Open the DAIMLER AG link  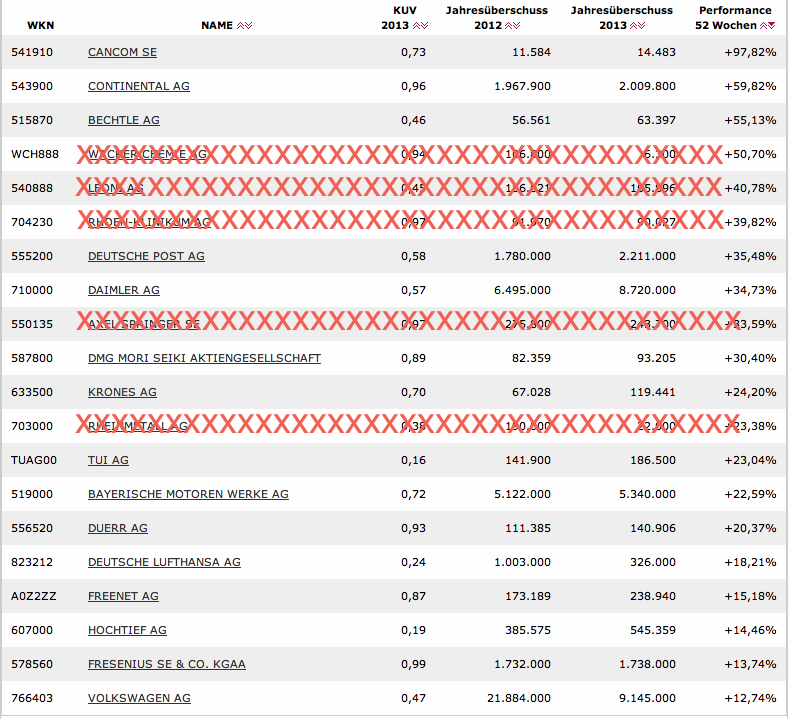pyautogui.click(x=124, y=290)
